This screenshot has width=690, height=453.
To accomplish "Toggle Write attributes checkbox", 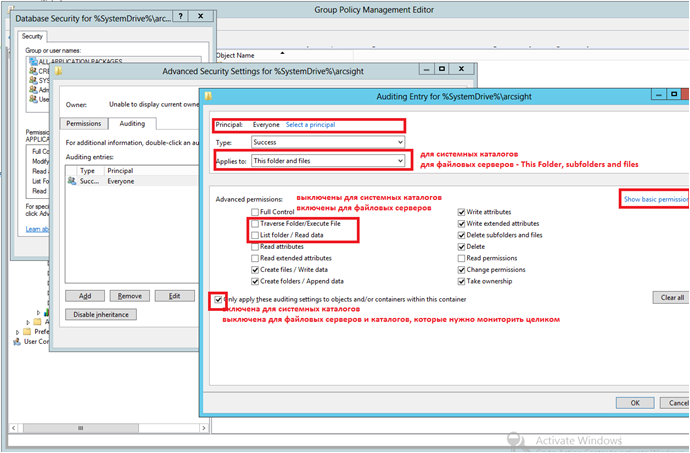I will coord(461,212).
